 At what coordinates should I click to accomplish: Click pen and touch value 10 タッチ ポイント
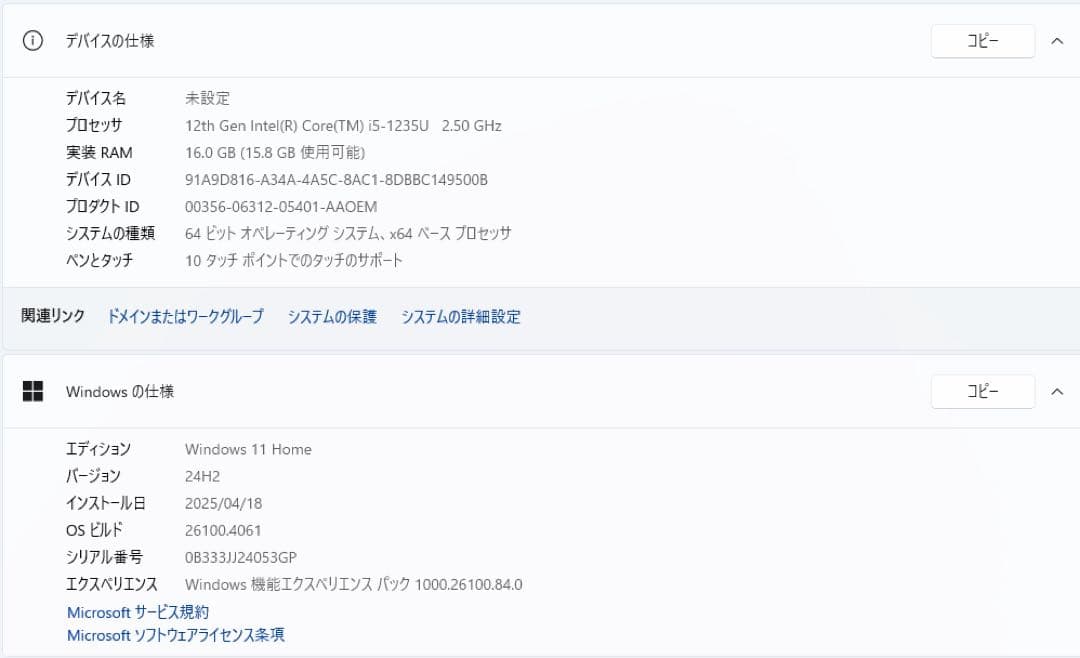coord(293,260)
